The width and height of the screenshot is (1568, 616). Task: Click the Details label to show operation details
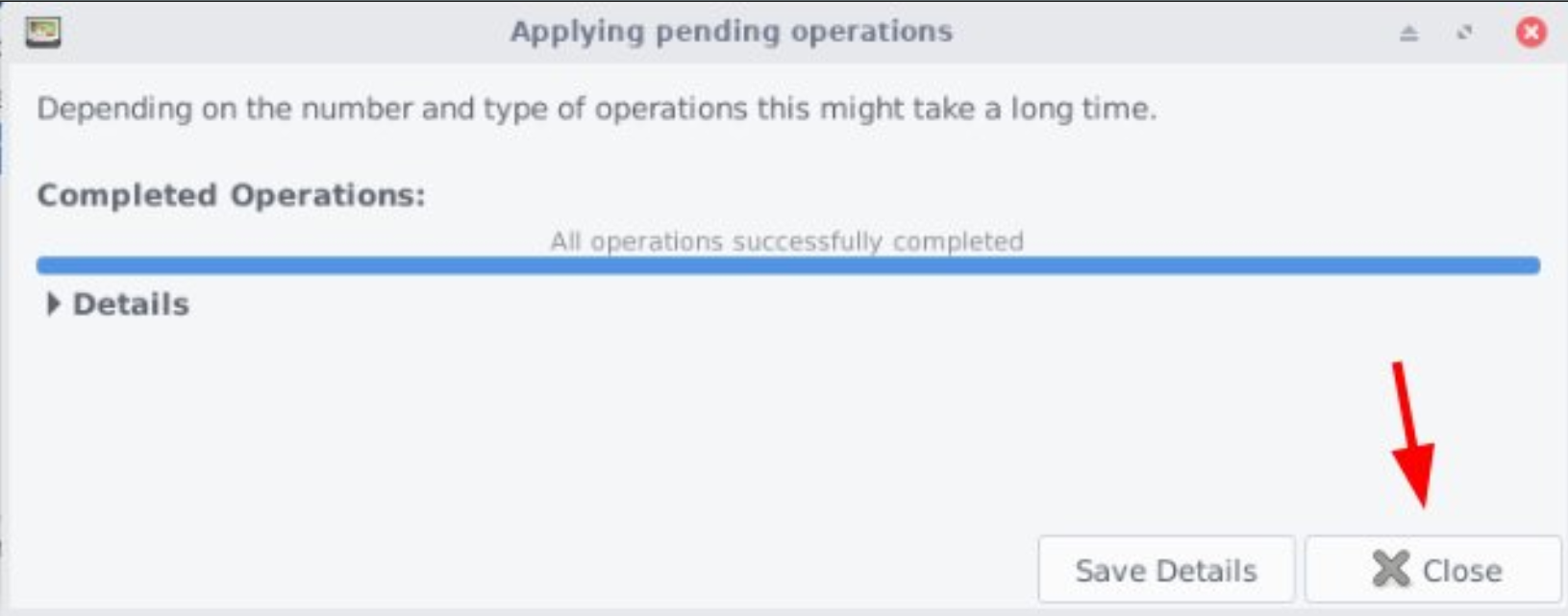[x=131, y=304]
